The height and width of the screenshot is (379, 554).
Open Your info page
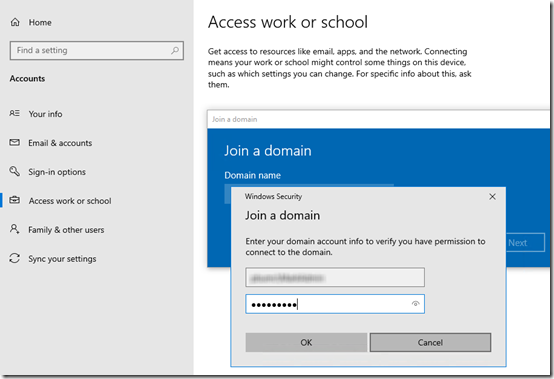(45, 114)
